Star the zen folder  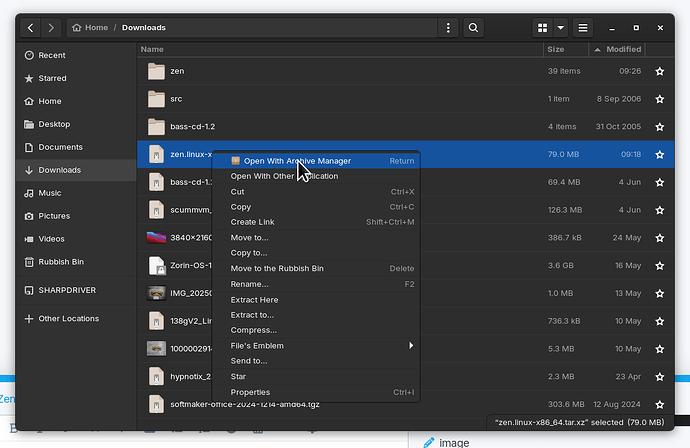[659, 71]
